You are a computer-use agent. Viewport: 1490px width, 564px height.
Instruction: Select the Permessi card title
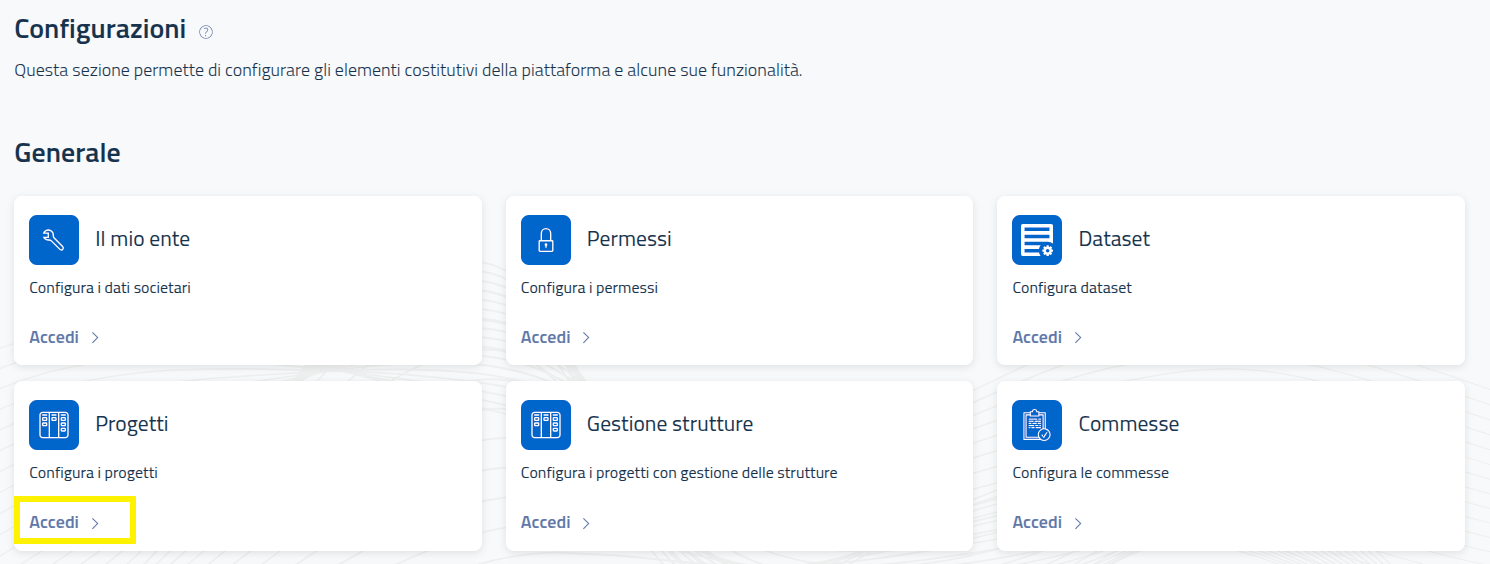coord(629,239)
